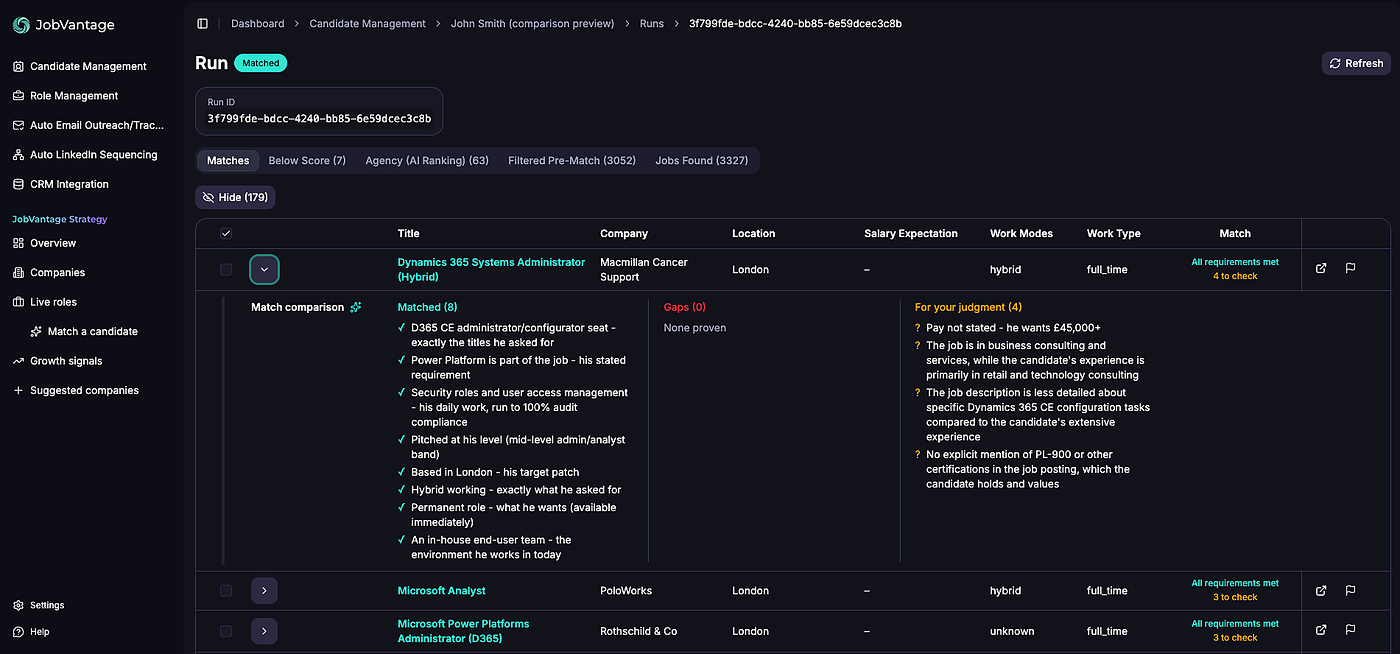
Task: Click the Companies building icon
Action: click(19, 272)
